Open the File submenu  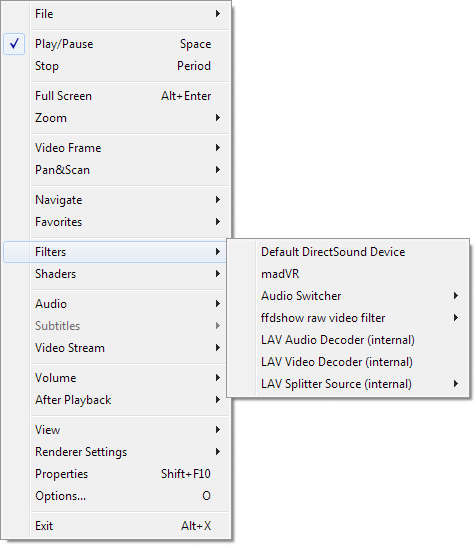pos(116,14)
